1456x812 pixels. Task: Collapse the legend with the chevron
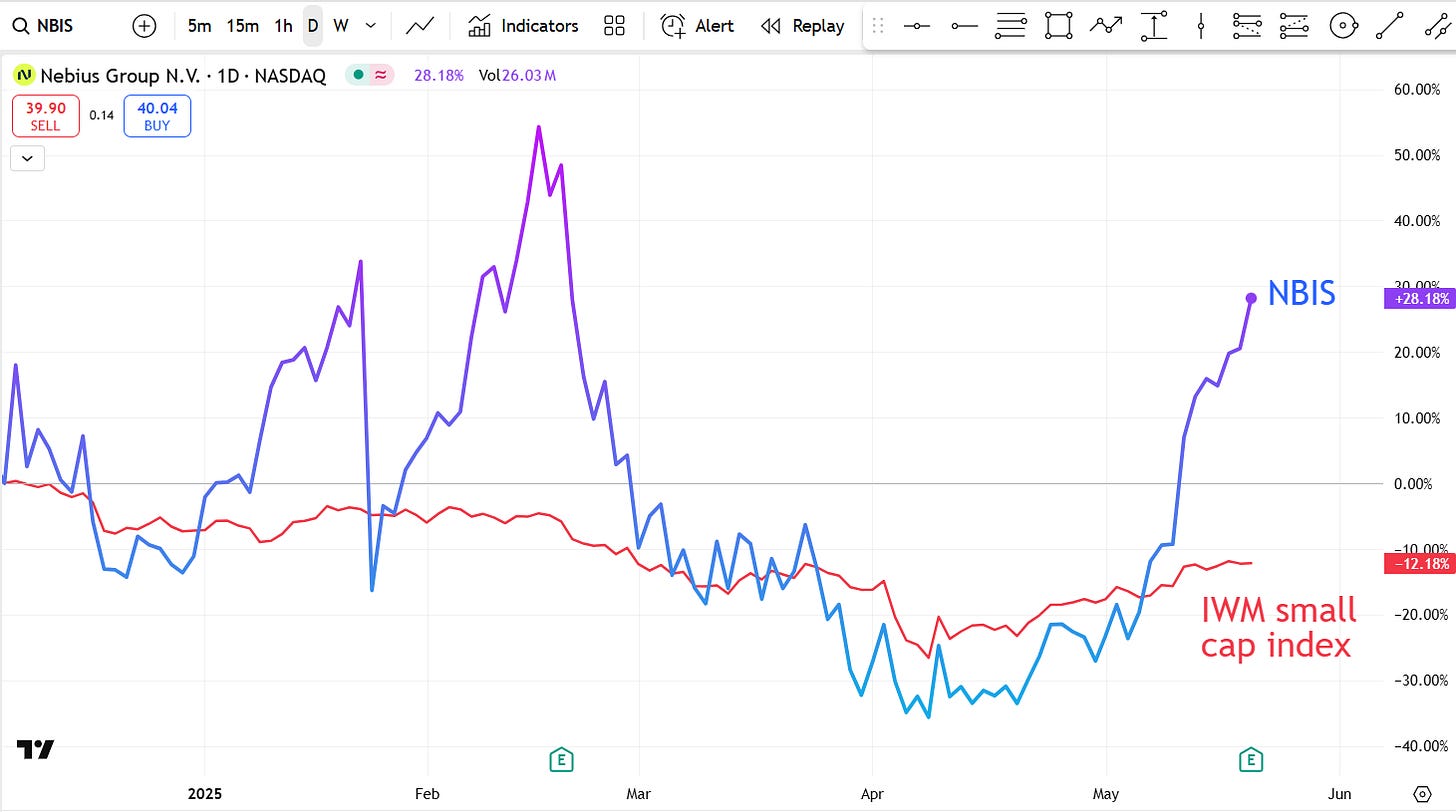[28, 158]
